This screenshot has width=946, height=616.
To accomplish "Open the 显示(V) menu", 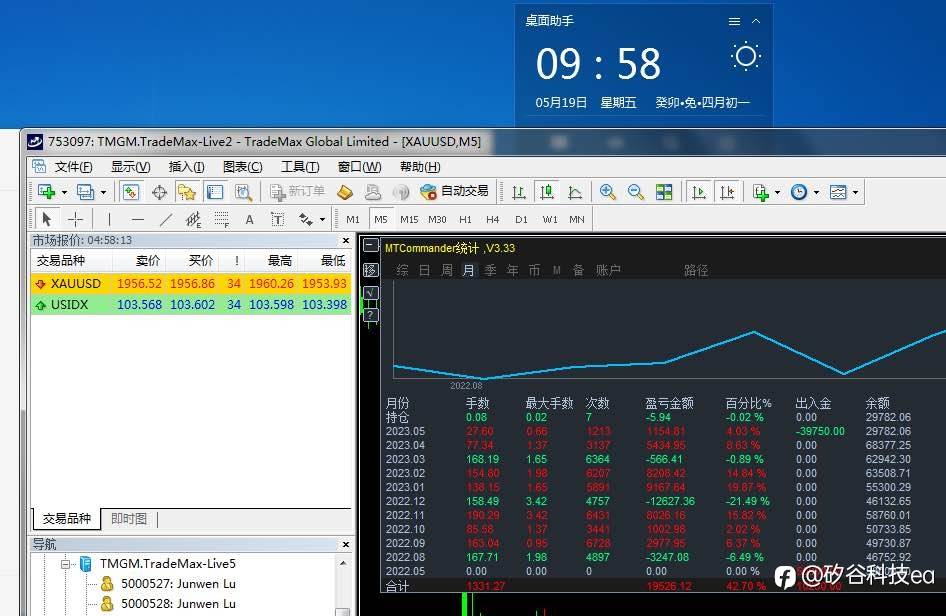I will click(x=130, y=167).
